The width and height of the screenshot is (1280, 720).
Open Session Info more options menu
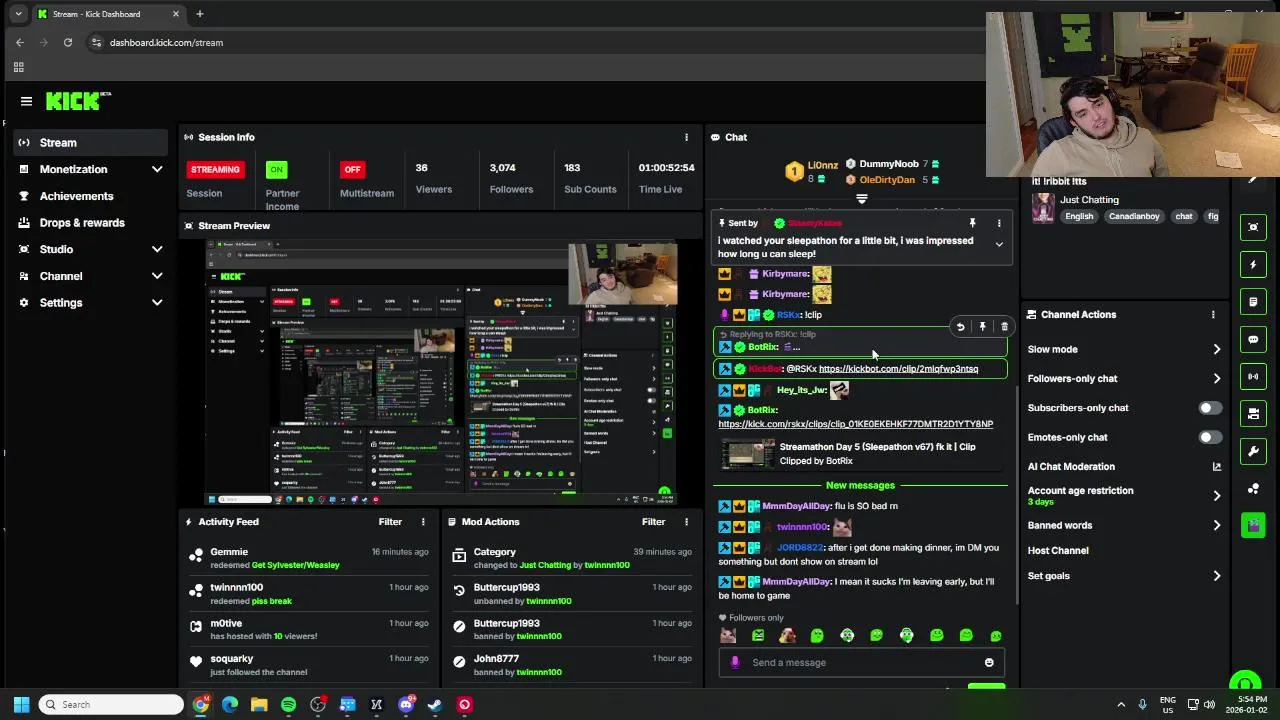click(686, 137)
